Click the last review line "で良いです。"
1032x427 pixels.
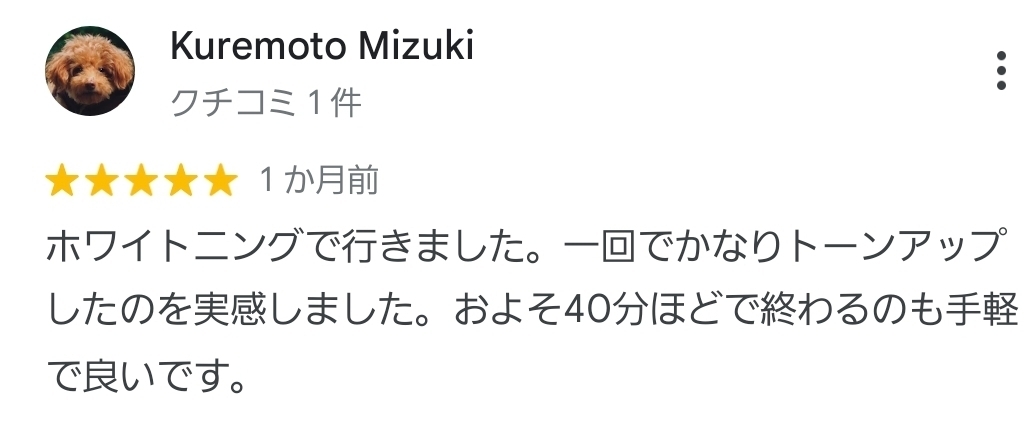tap(147, 376)
